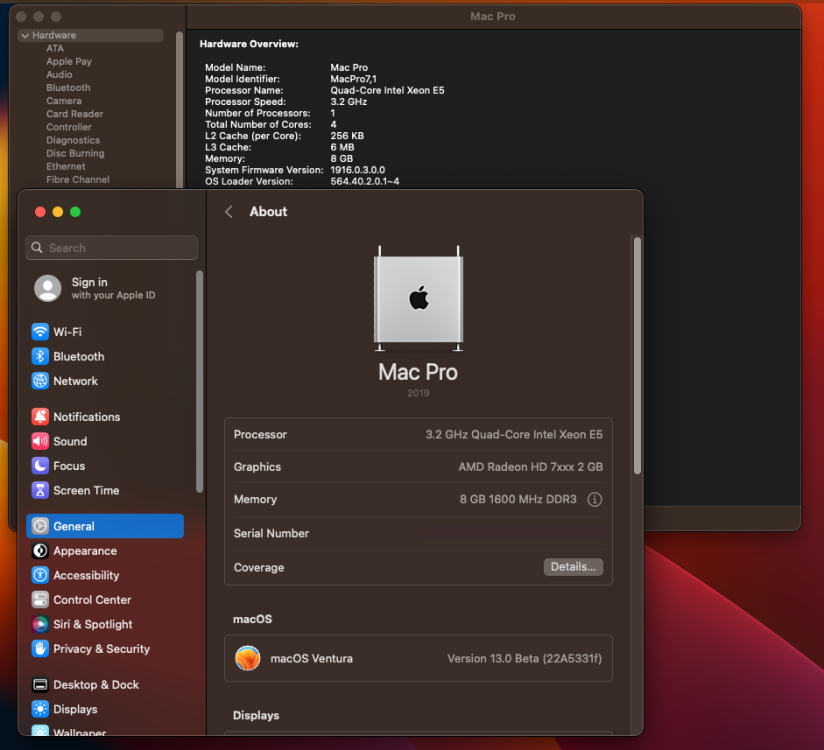The height and width of the screenshot is (750, 824).
Task: Open Coverage Details button
Action: (x=573, y=567)
